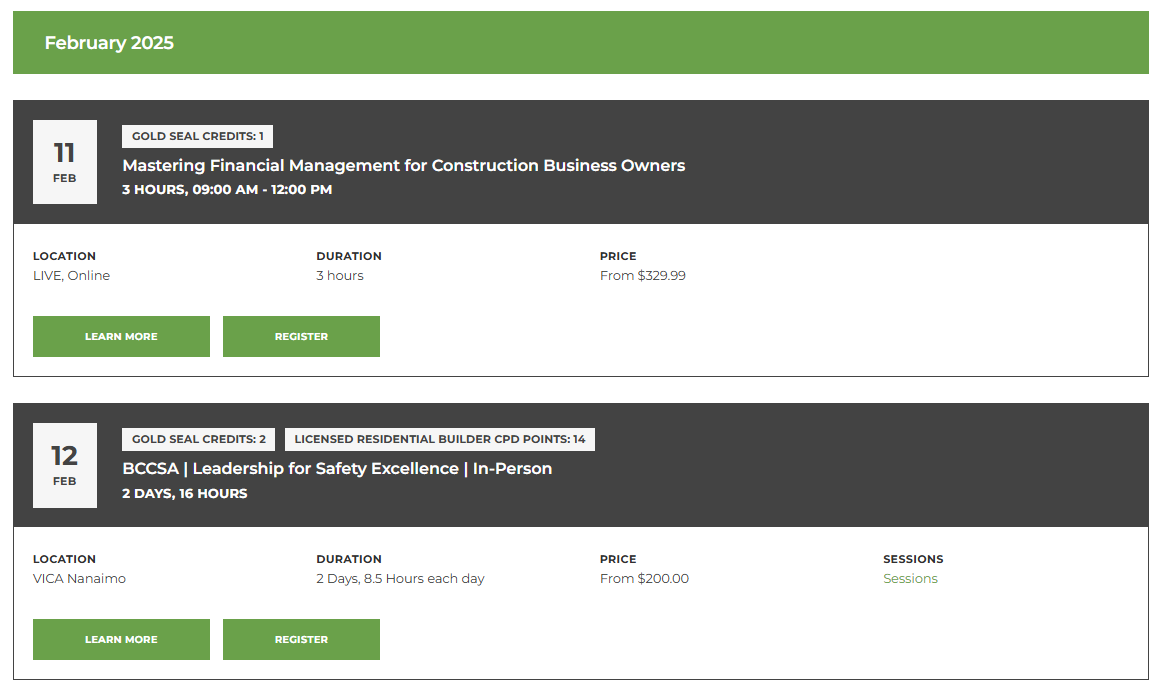Click Learn More for the Financial Management course
The image size is (1157, 691).
click(121, 336)
